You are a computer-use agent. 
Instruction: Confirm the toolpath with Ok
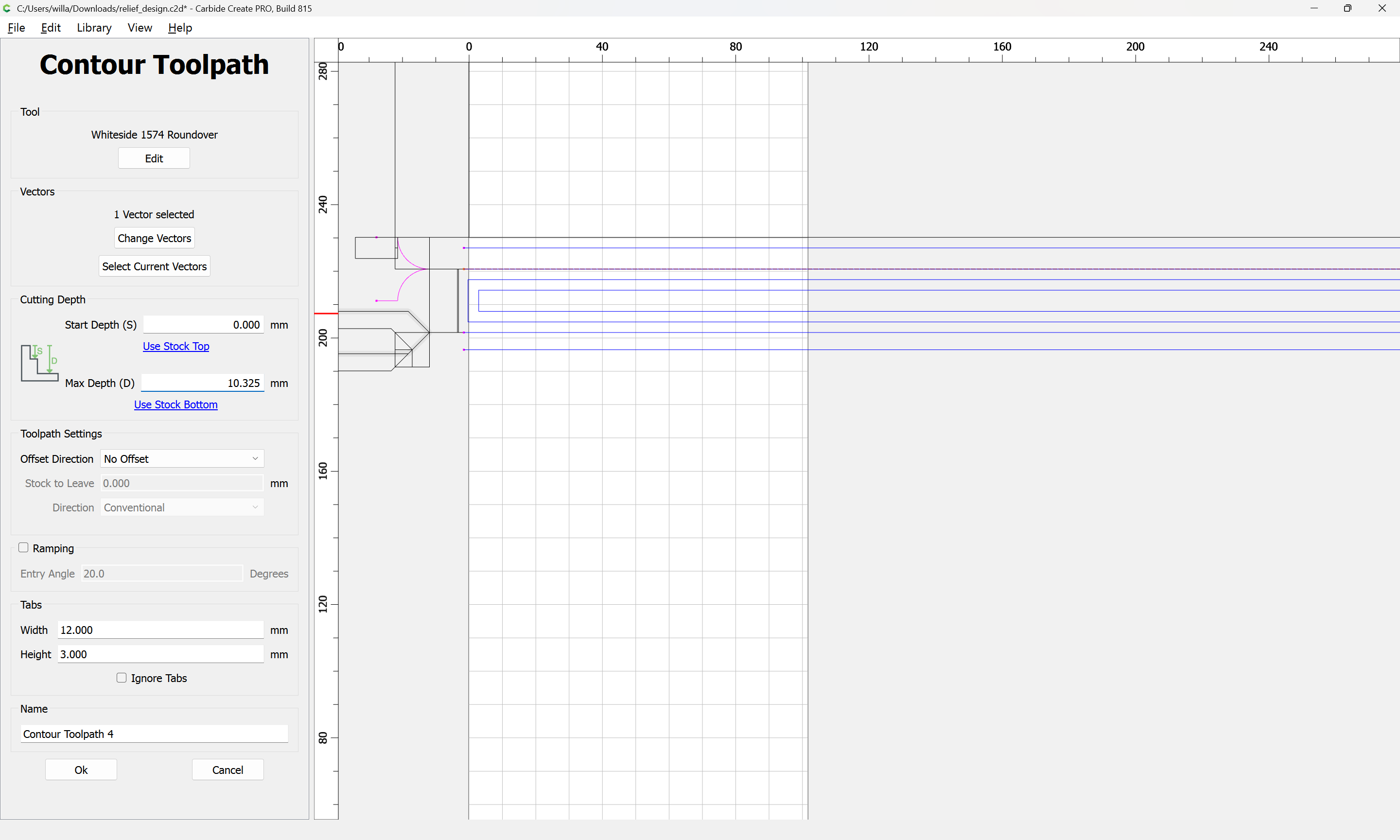(81, 770)
